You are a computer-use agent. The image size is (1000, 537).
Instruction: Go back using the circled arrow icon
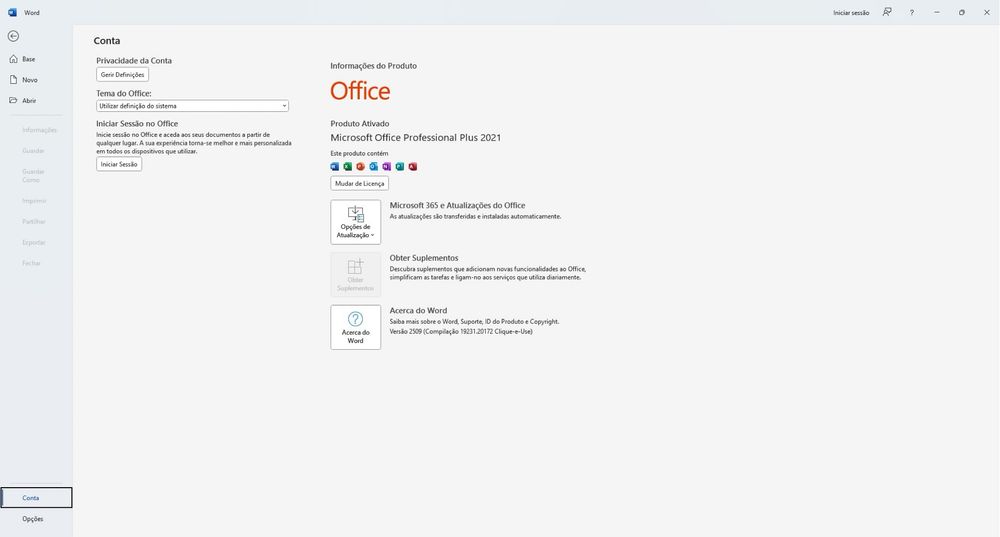click(x=13, y=36)
